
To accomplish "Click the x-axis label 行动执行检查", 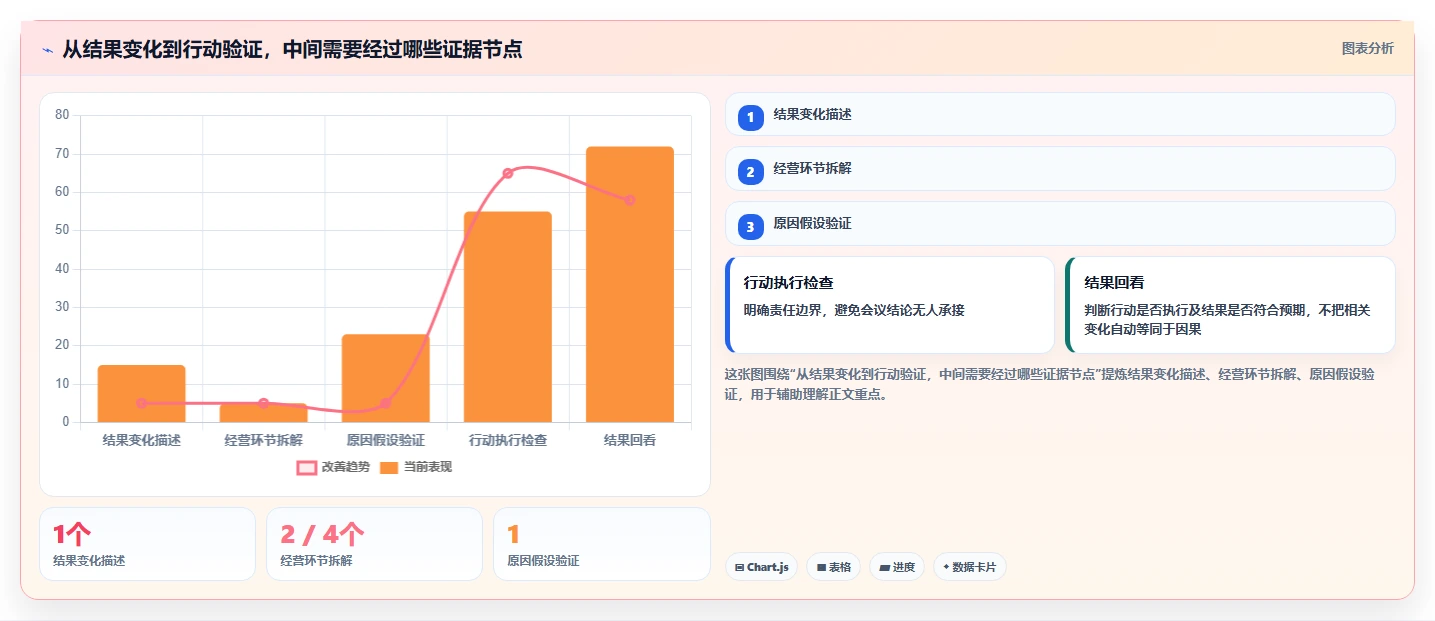I will click(x=508, y=440).
